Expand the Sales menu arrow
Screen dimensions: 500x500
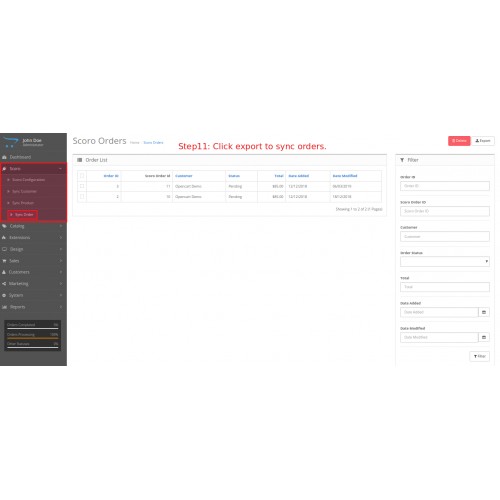[61, 261]
